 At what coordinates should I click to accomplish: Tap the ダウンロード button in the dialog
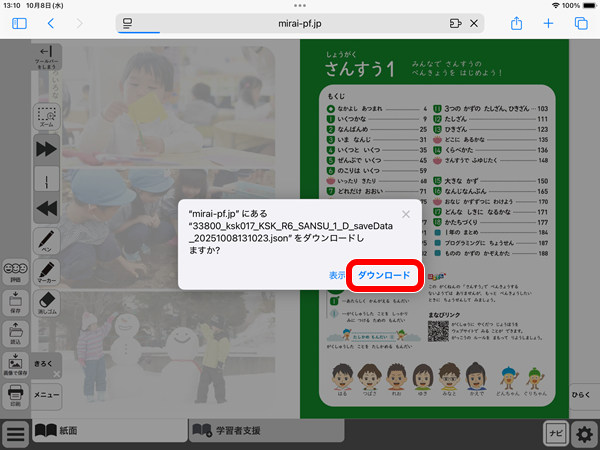(384, 275)
